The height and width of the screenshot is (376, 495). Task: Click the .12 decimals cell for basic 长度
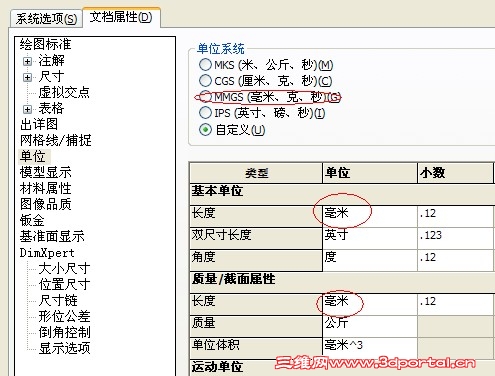click(455, 216)
